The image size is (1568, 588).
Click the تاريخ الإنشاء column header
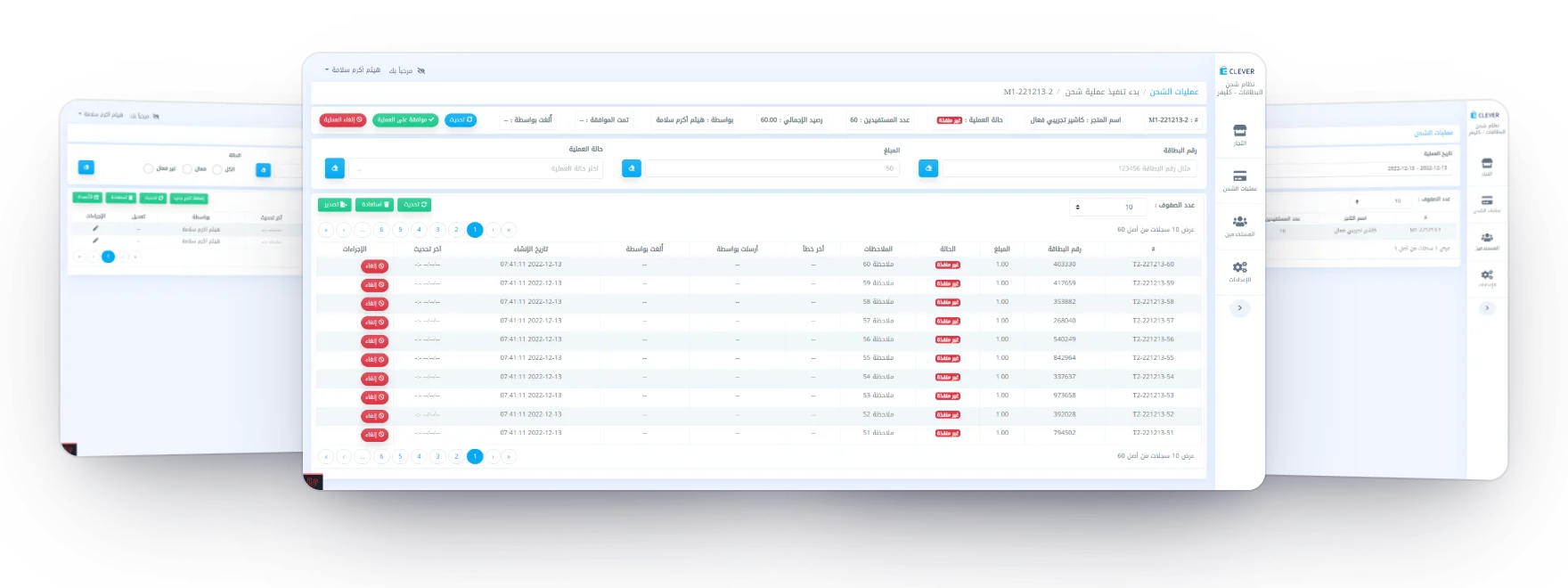pyautogui.click(x=531, y=249)
